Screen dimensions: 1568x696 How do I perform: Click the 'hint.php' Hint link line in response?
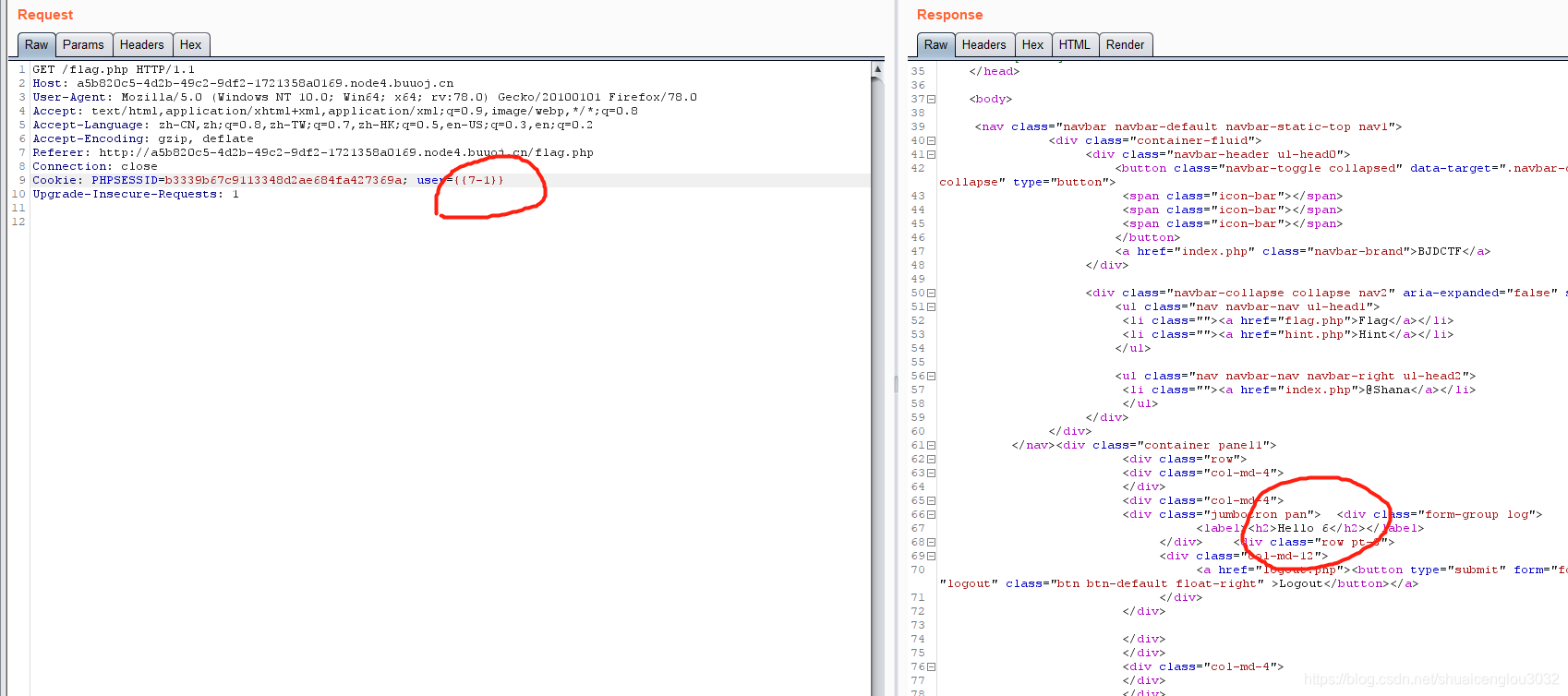1287,334
